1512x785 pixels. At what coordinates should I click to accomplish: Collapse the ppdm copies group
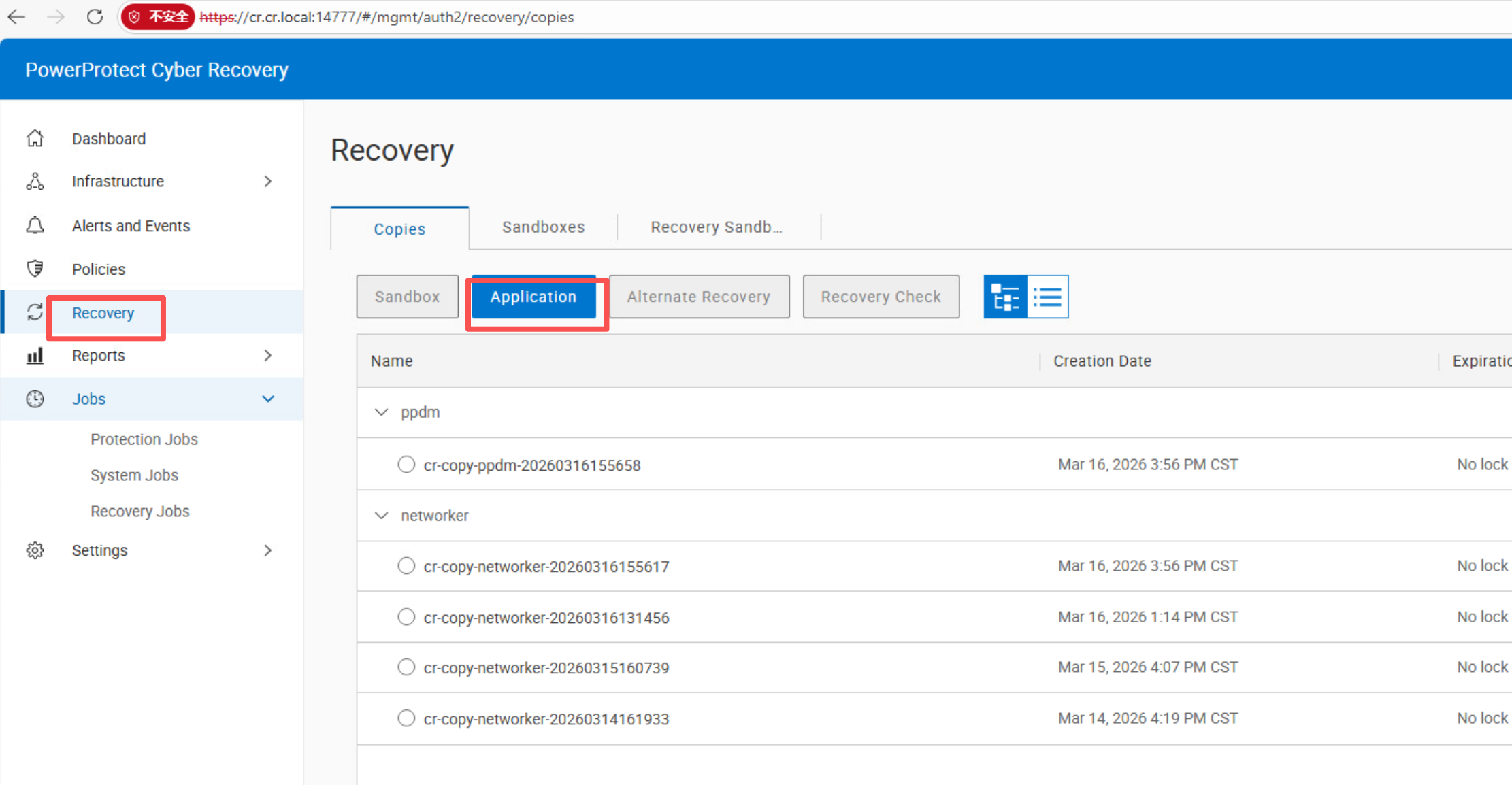(381, 412)
